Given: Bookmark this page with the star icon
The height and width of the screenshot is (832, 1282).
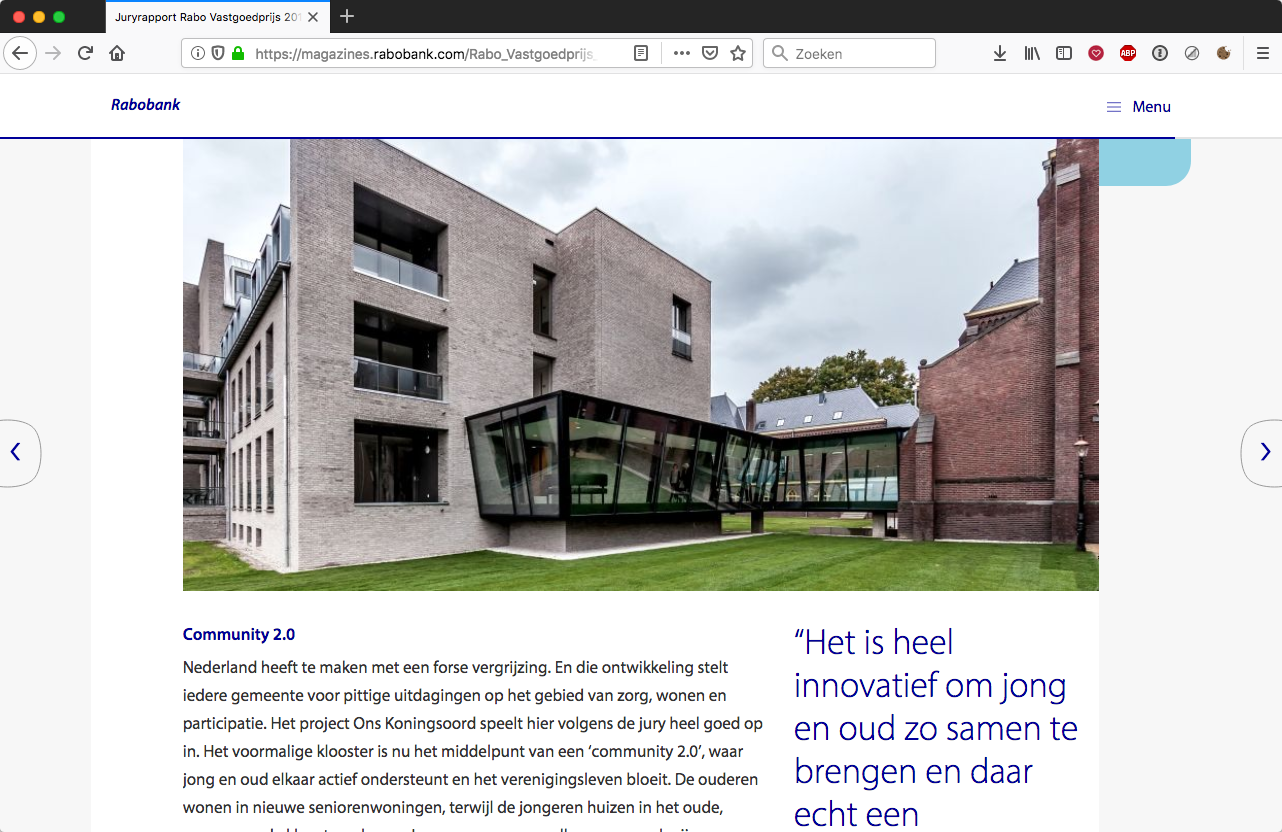Looking at the screenshot, I should click(x=738, y=54).
